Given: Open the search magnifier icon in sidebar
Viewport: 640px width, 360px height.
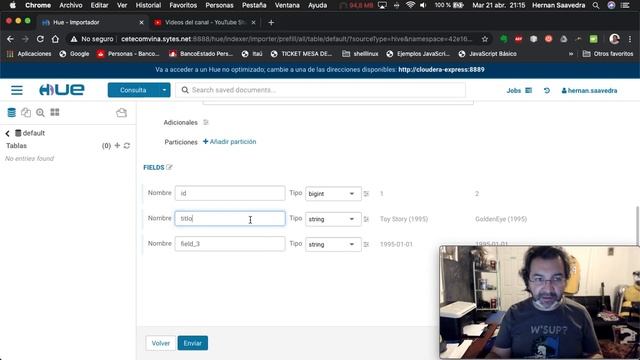Looking at the screenshot, I should 40,113.
